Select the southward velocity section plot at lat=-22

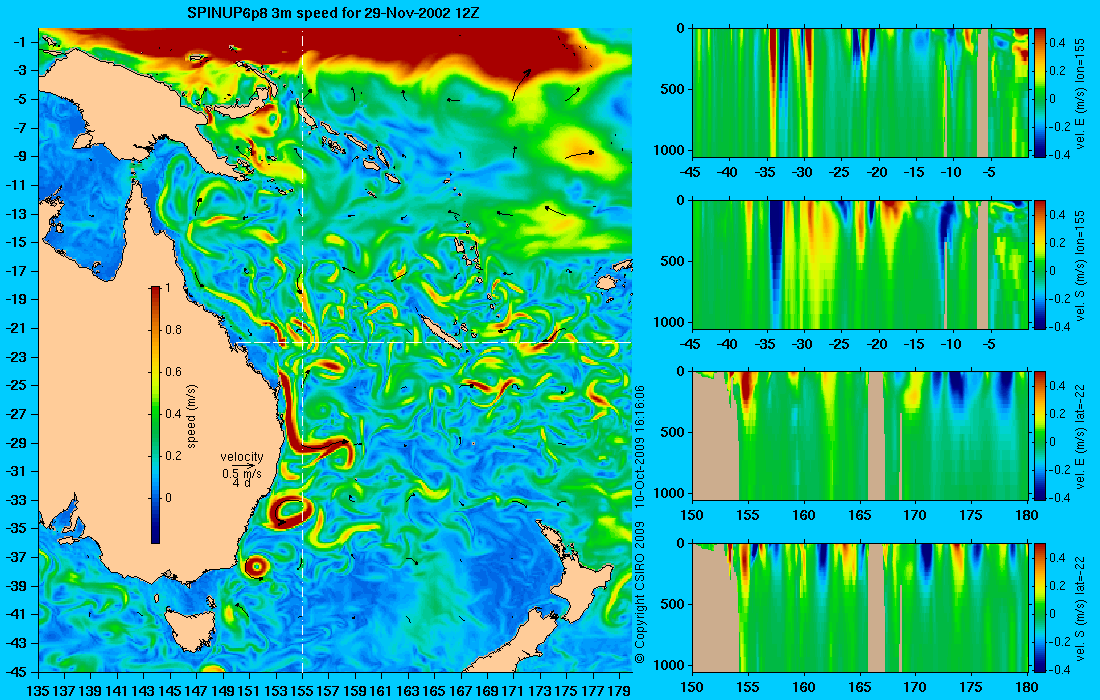(860, 607)
